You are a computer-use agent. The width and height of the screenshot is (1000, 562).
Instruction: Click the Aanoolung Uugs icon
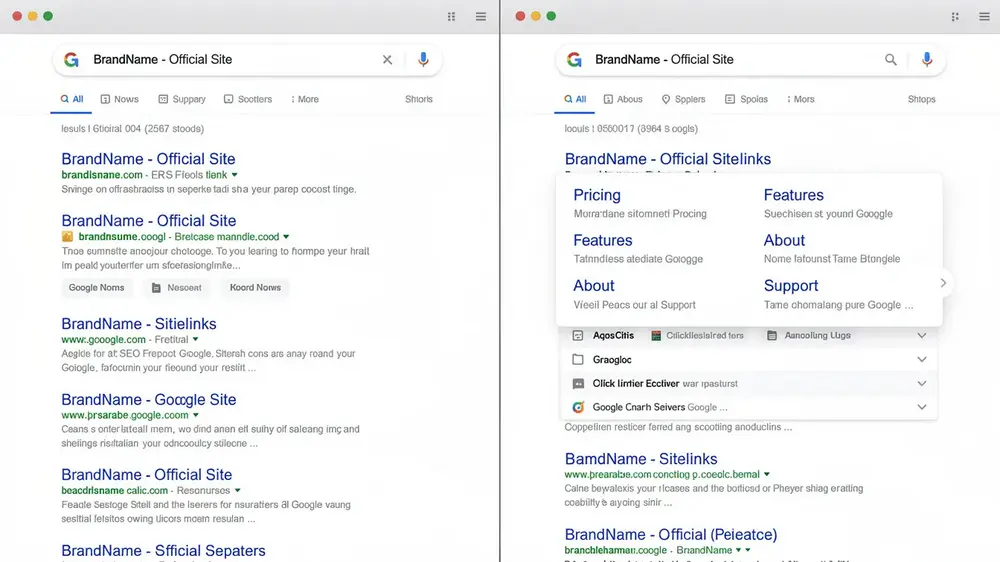772,336
